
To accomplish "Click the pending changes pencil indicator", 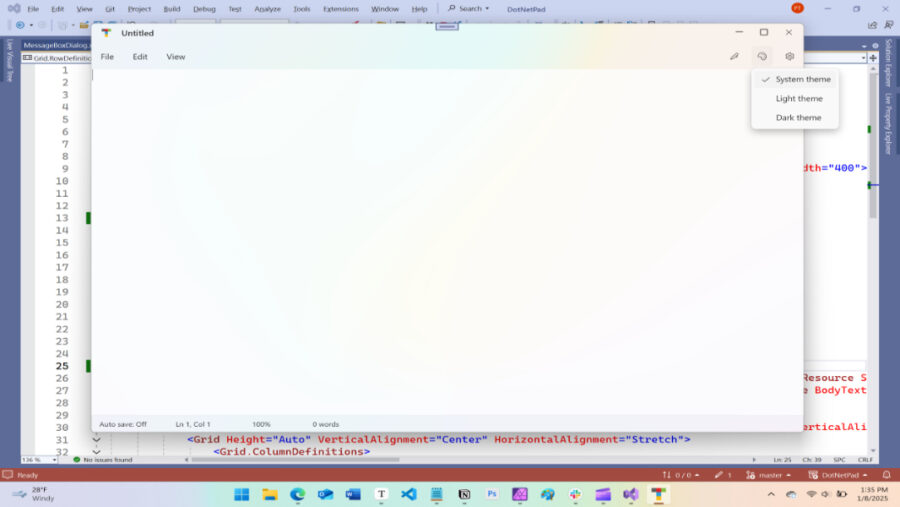I will pyautogui.click(x=723, y=475).
